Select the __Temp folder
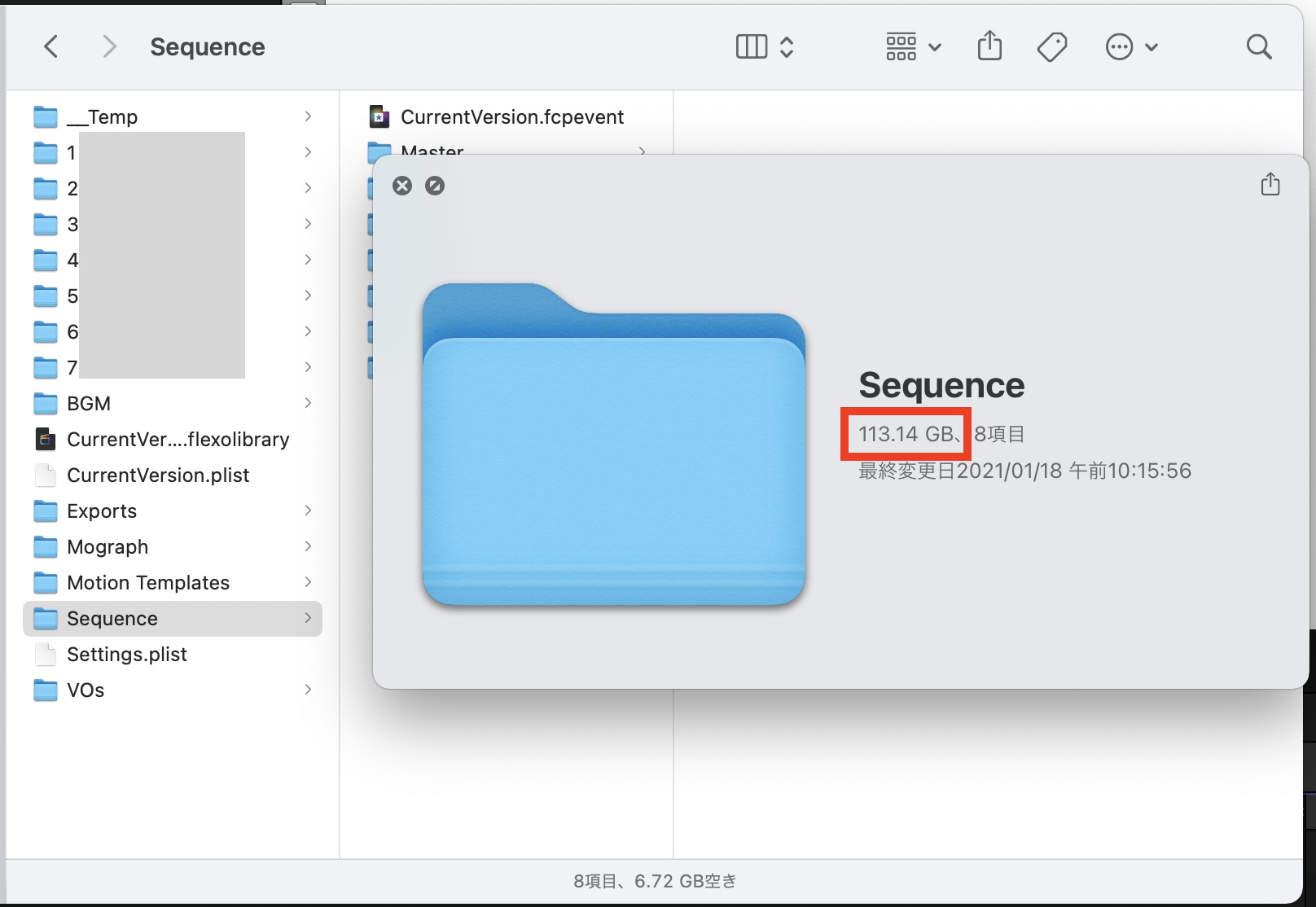This screenshot has height=907, width=1316. click(172, 117)
